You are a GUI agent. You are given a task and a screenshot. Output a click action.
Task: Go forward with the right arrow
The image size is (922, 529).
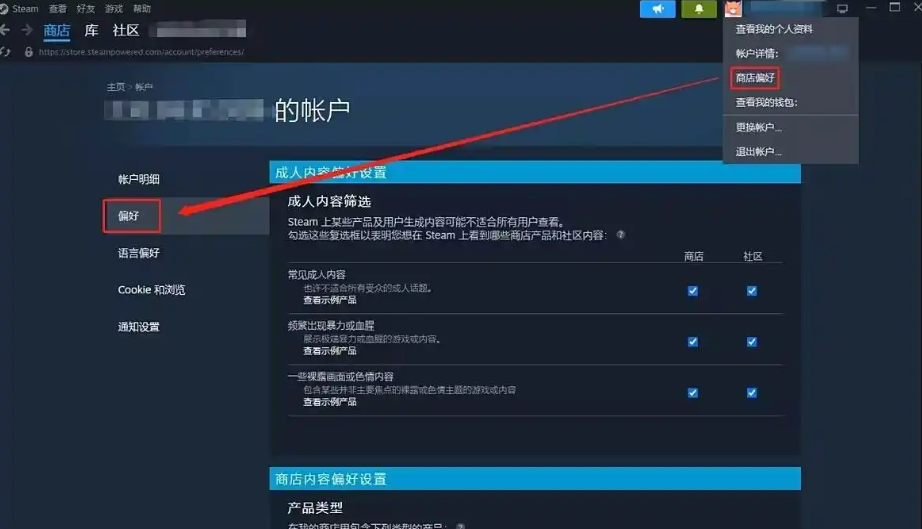[x=27, y=30]
